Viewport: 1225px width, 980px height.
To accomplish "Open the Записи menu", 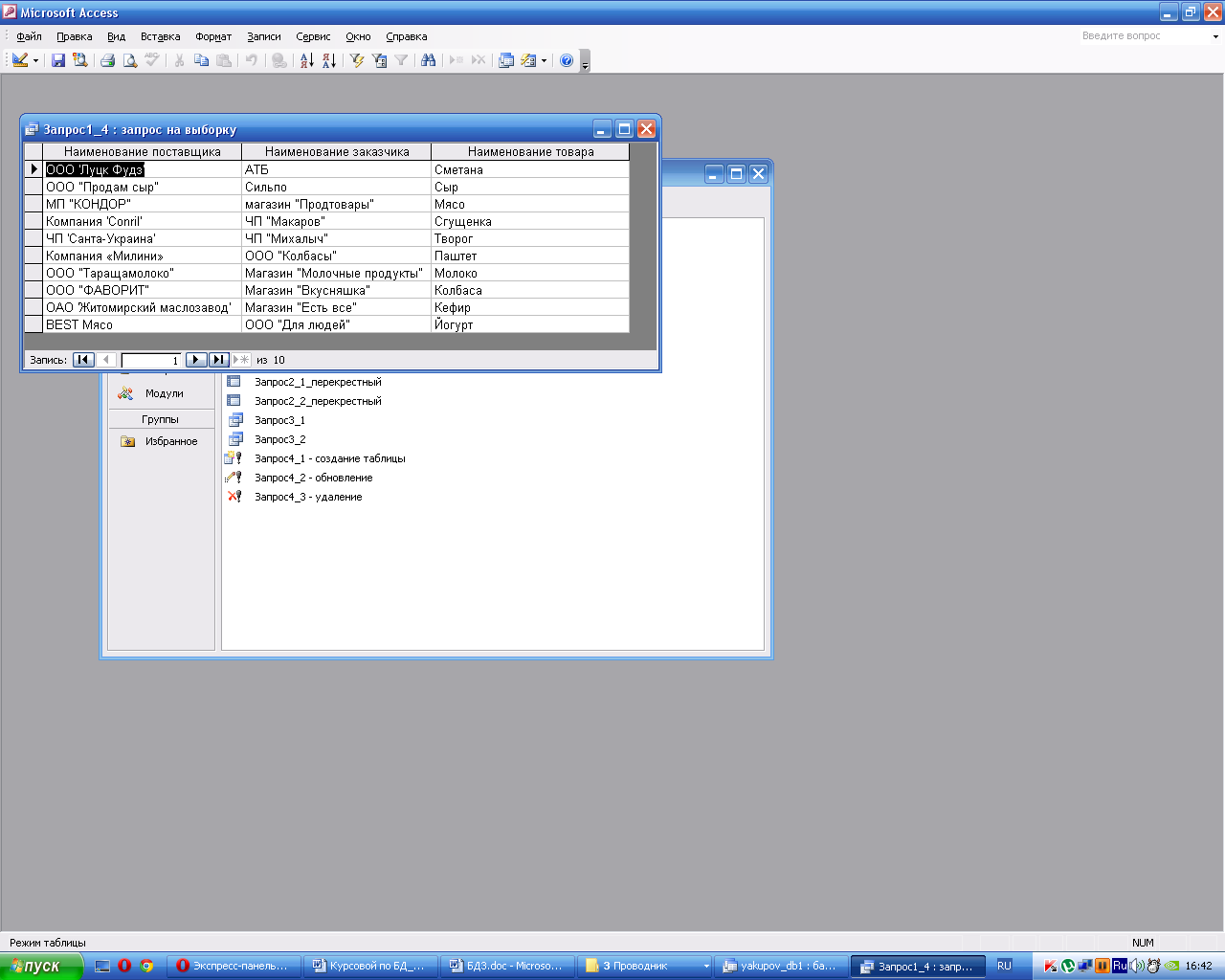I will [264, 36].
